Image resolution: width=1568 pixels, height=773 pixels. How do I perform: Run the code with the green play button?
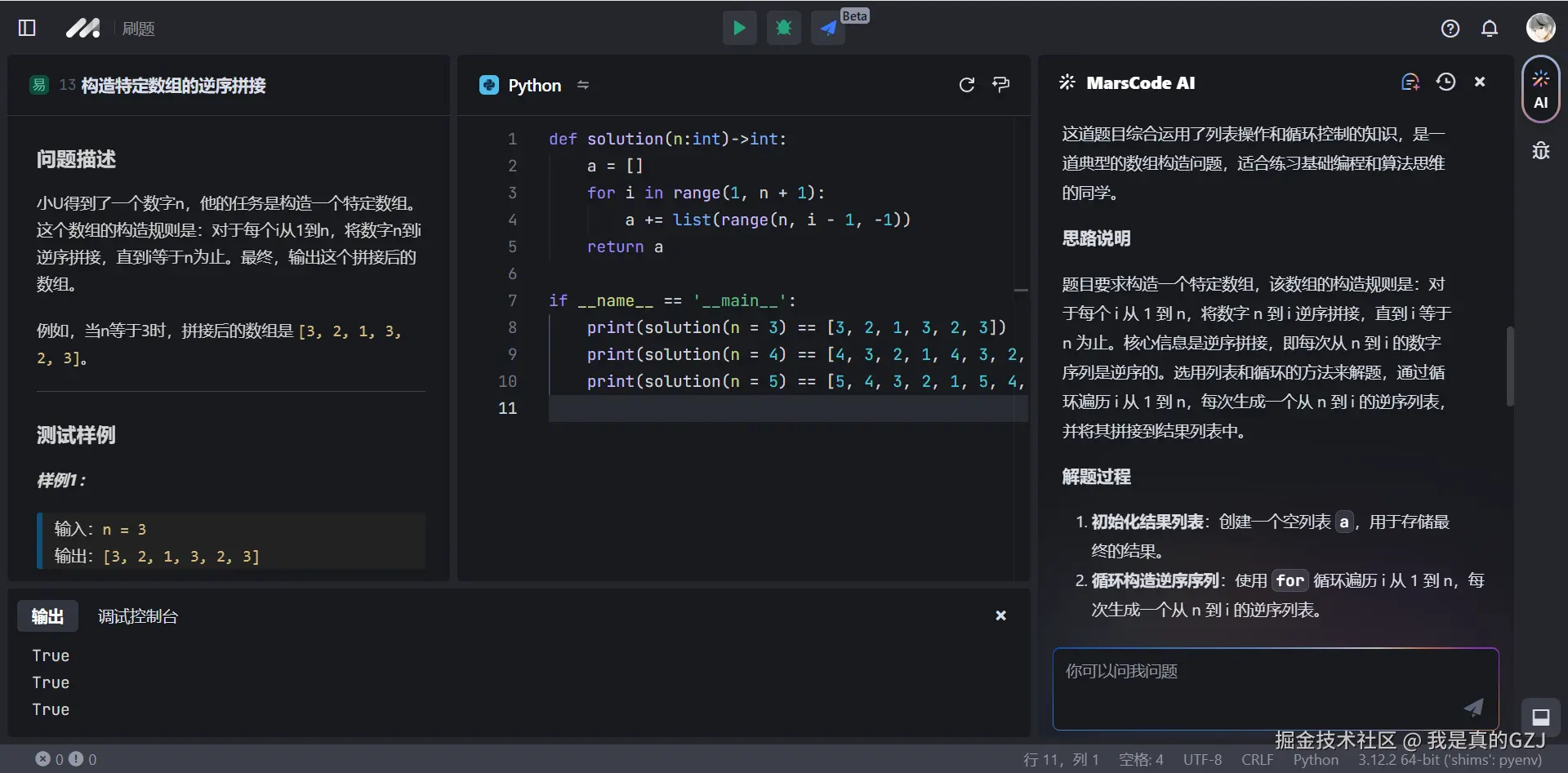tap(739, 29)
